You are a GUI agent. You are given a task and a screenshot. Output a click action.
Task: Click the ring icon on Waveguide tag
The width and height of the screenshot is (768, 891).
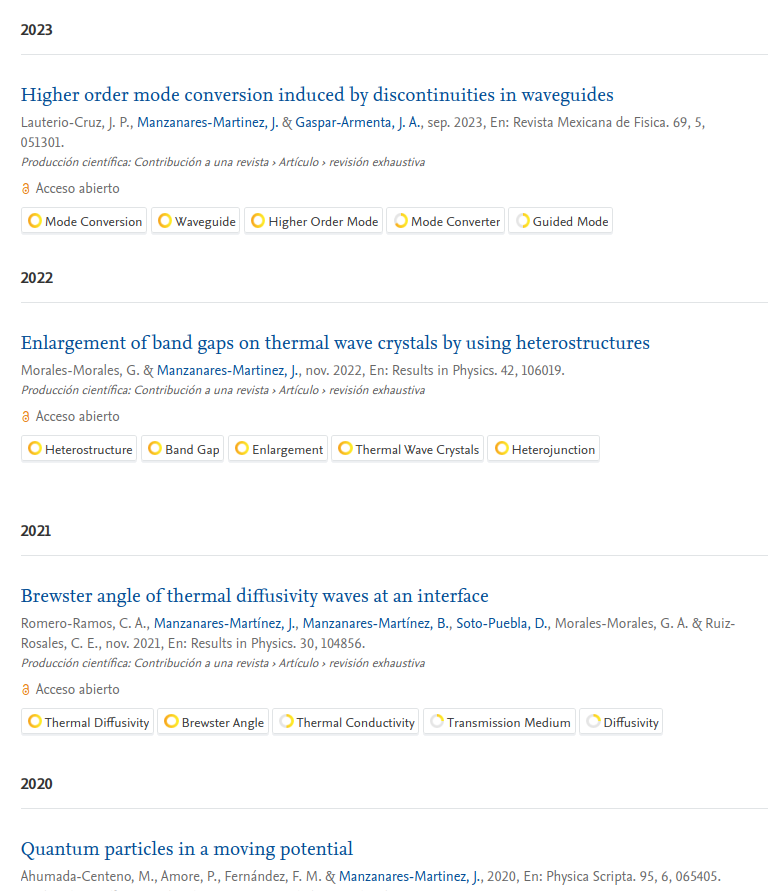click(165, 221)
